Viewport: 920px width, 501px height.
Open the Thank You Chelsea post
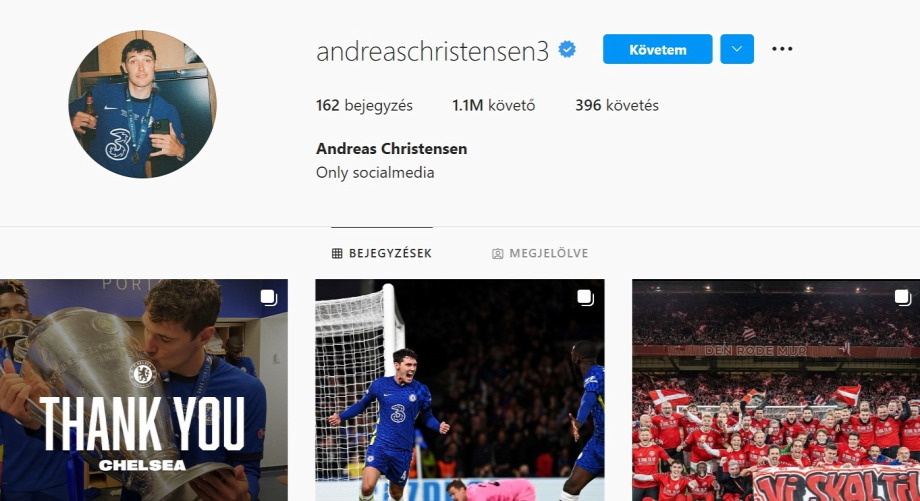click(x=144, y=390)
